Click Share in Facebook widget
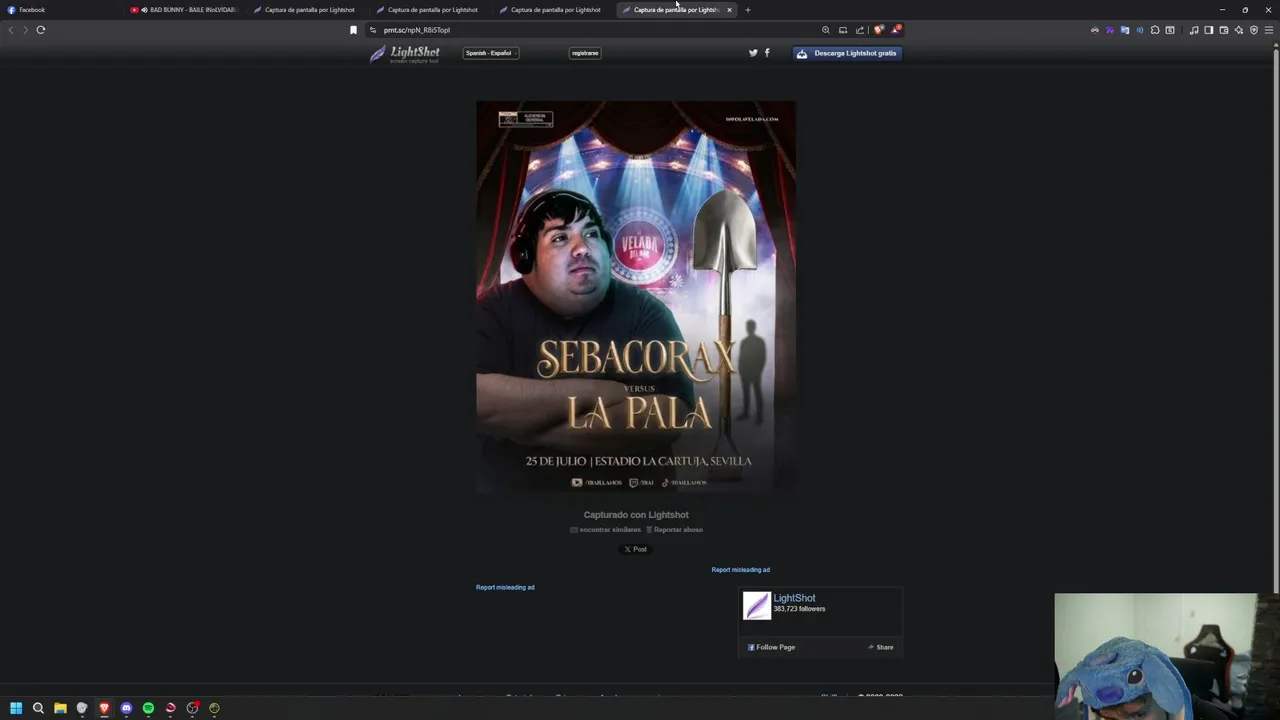 coord(881,647)
